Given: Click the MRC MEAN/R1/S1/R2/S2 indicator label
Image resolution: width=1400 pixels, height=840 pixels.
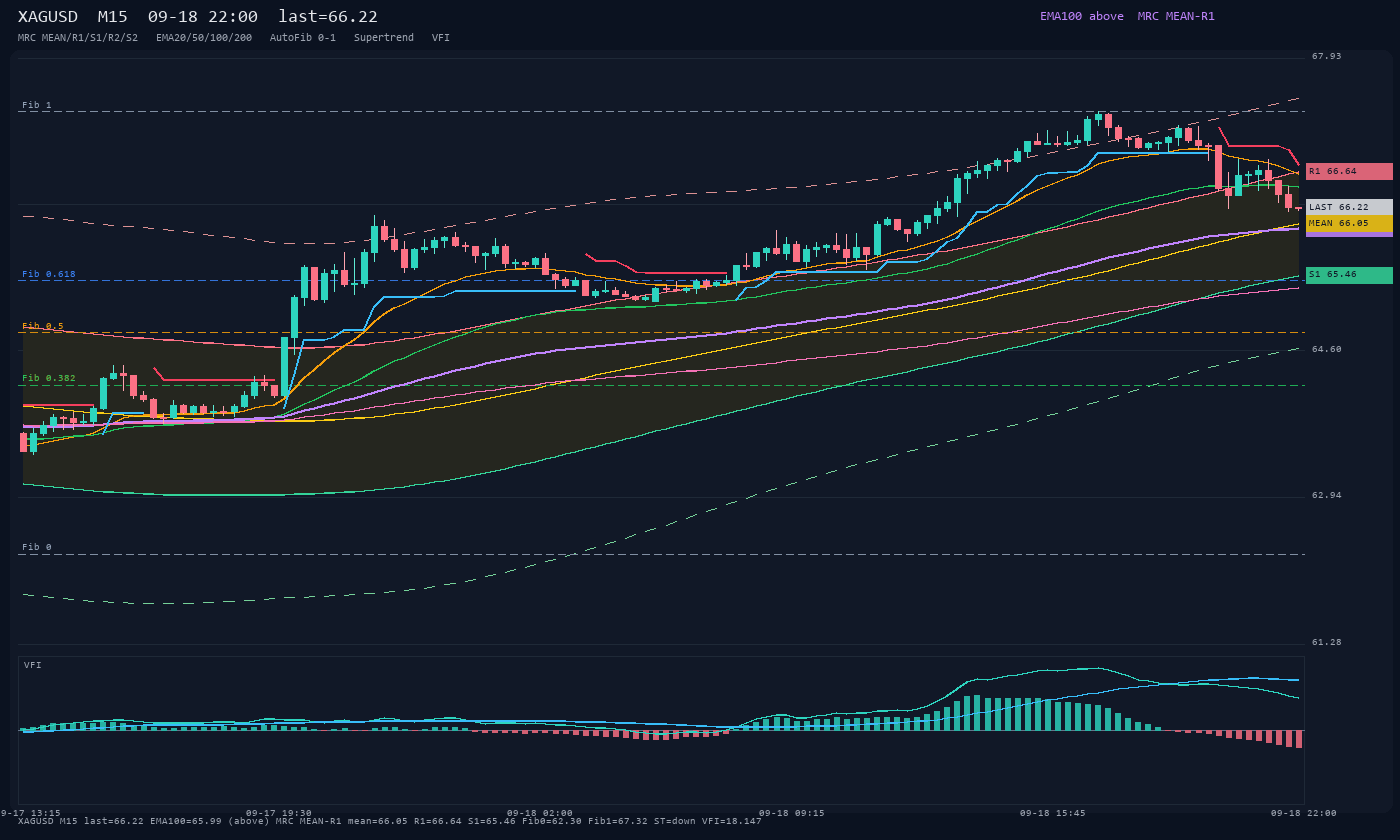Looking at the screenshot, I should point(78,38).
